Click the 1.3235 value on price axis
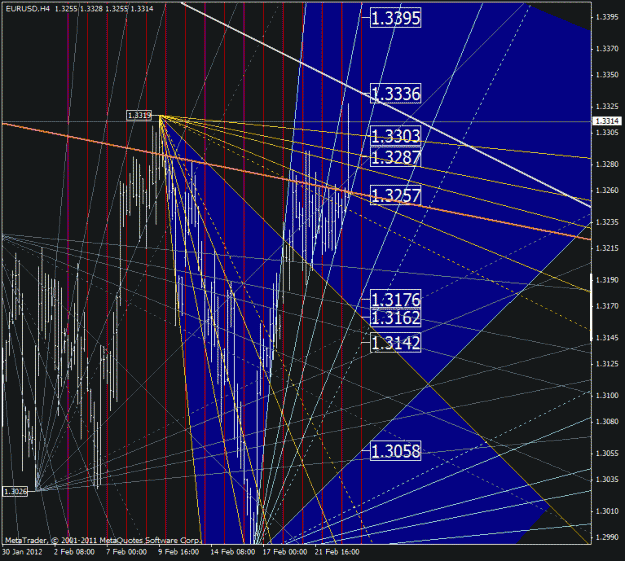The height and width of the screenshot is (561, 625). click(607, 222)
